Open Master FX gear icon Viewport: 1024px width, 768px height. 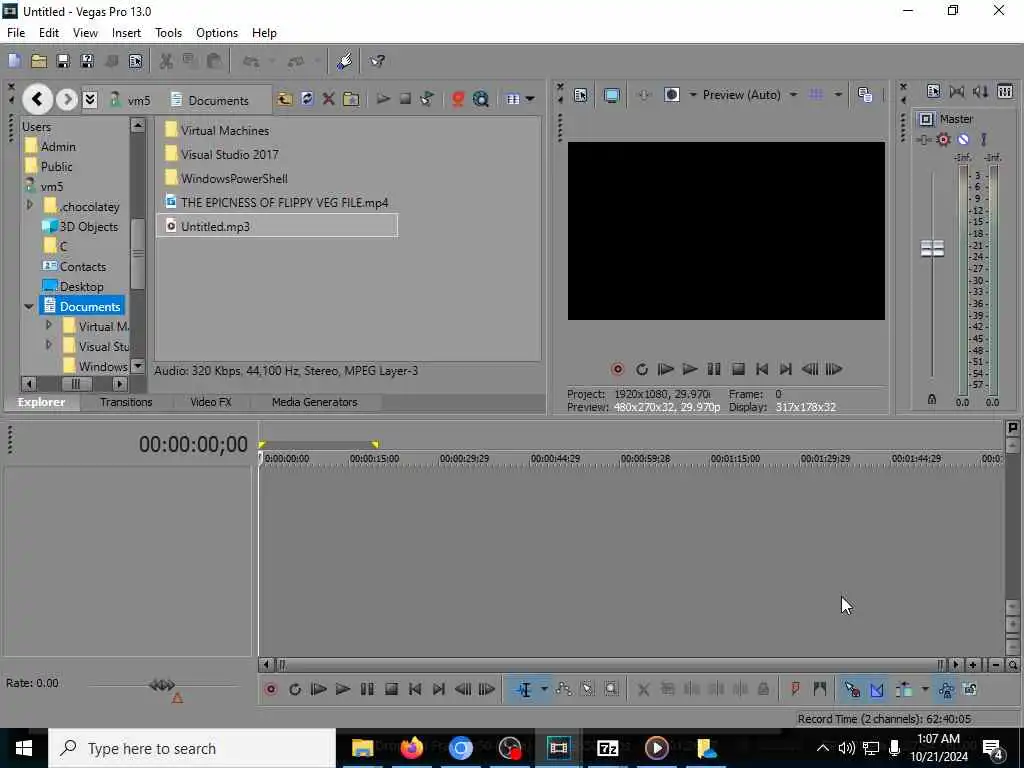pyautogui.click(x=943, y=139)
